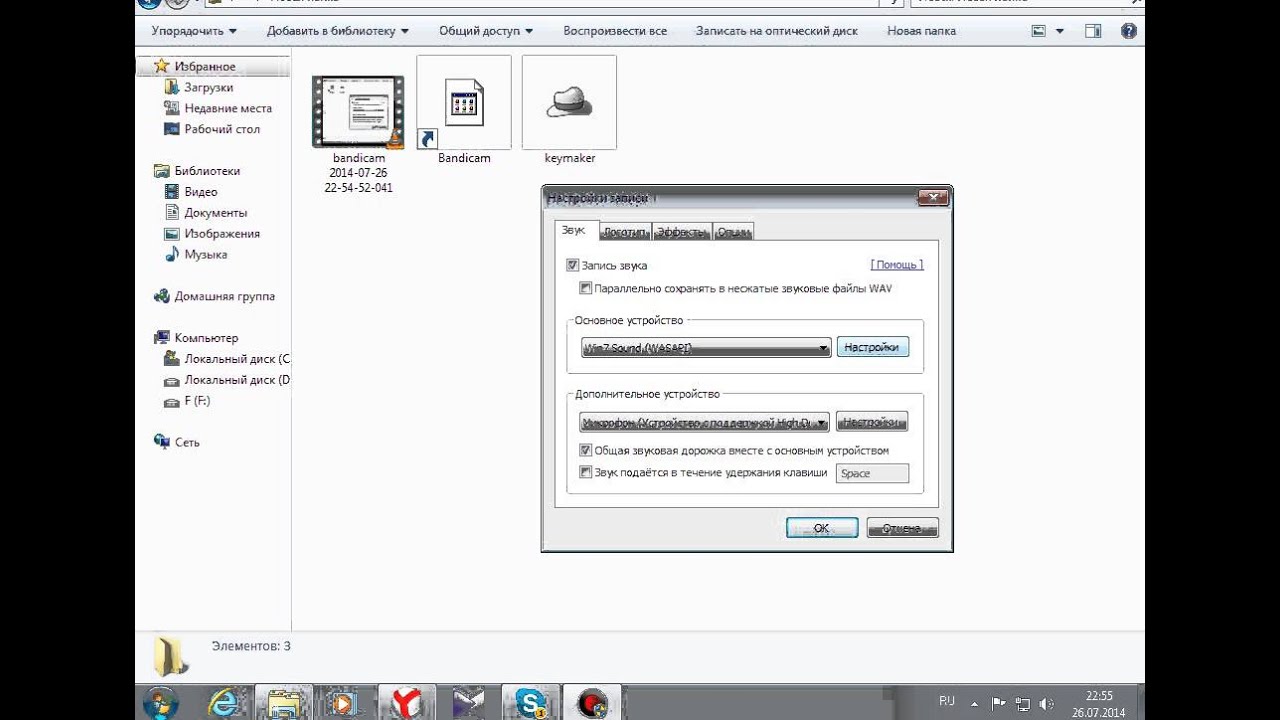The image size is (1280, 720).
Task: Click Записать на оптический диск
Action: click(777, 31)
